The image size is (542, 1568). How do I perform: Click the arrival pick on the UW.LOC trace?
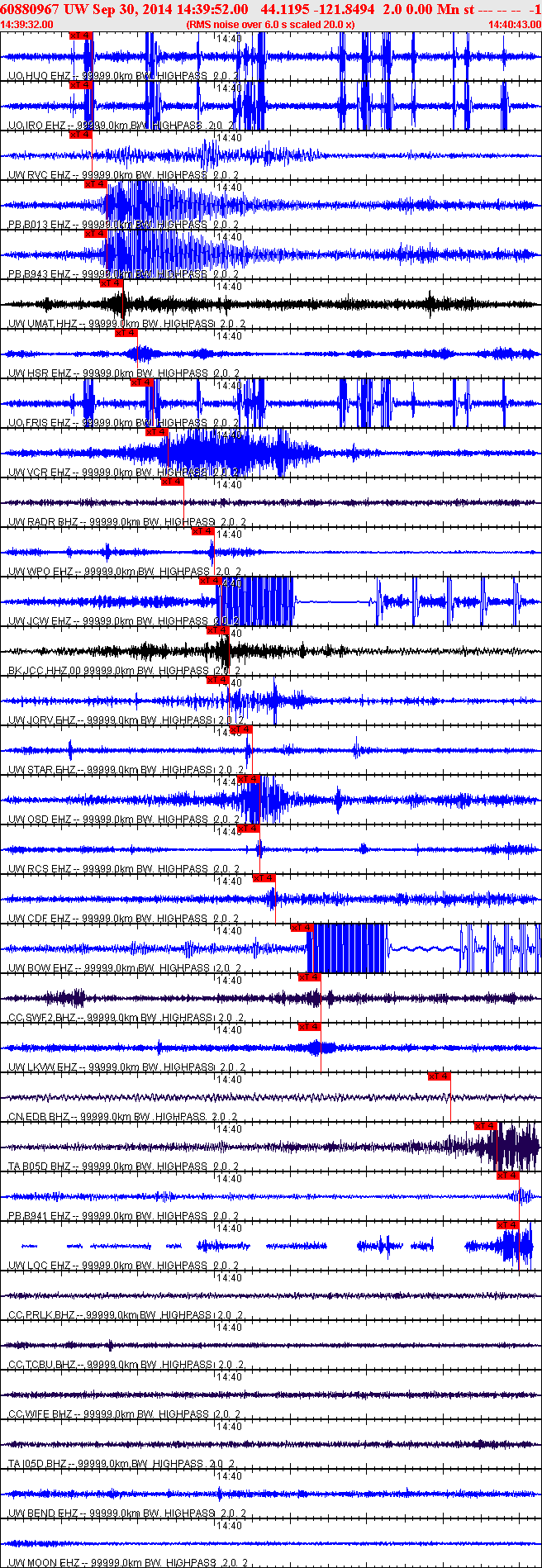coord(508,1225)
